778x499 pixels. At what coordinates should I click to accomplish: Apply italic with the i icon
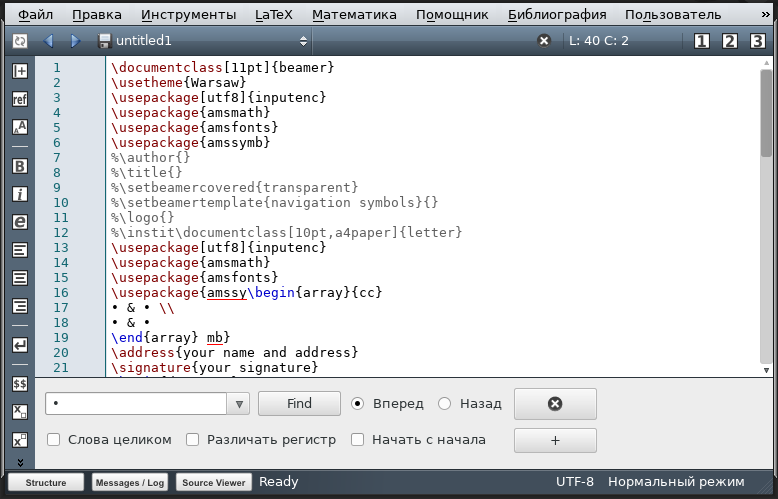(20, 194)
